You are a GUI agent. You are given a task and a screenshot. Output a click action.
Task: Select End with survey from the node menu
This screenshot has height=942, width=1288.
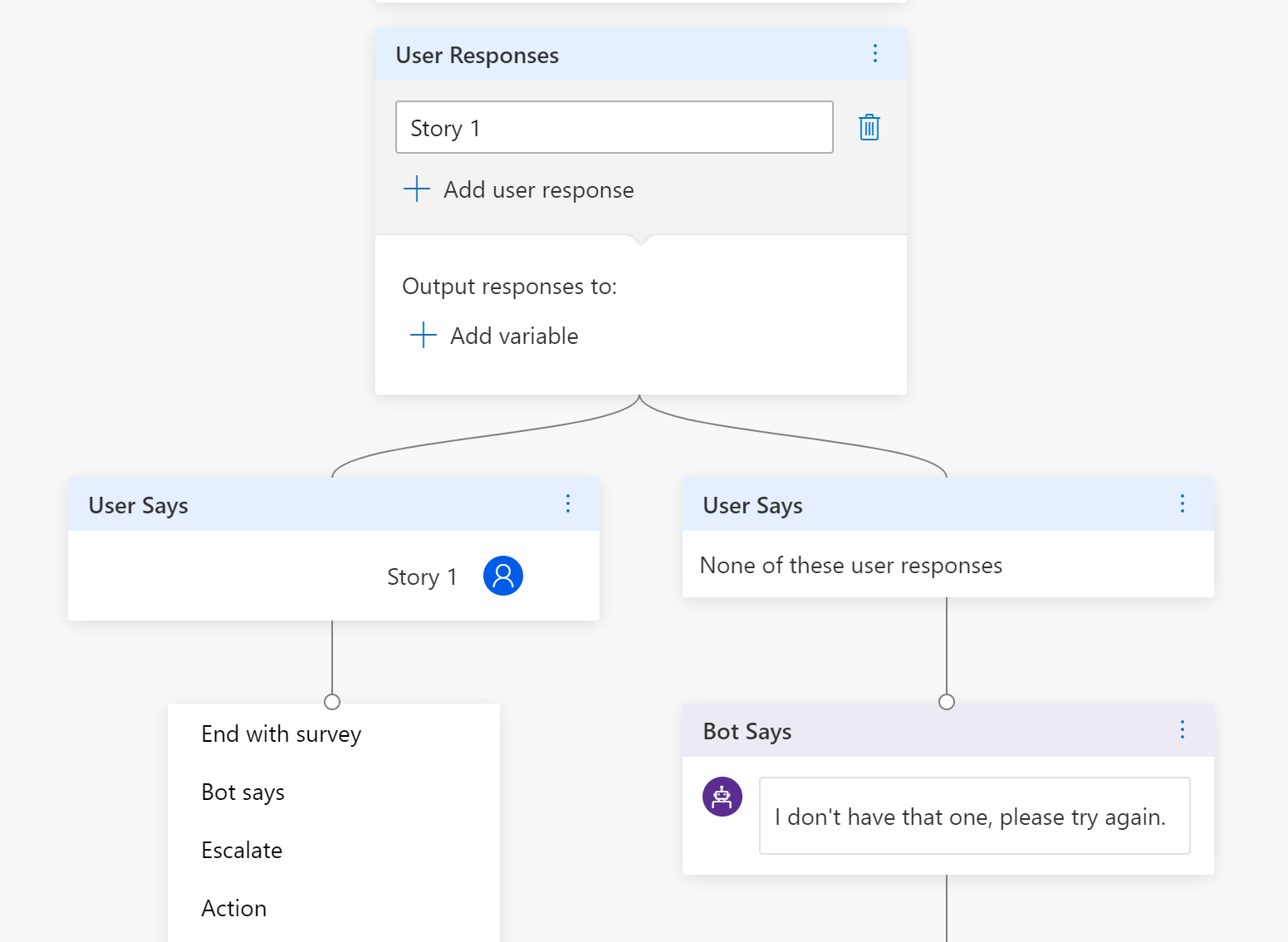282,734
